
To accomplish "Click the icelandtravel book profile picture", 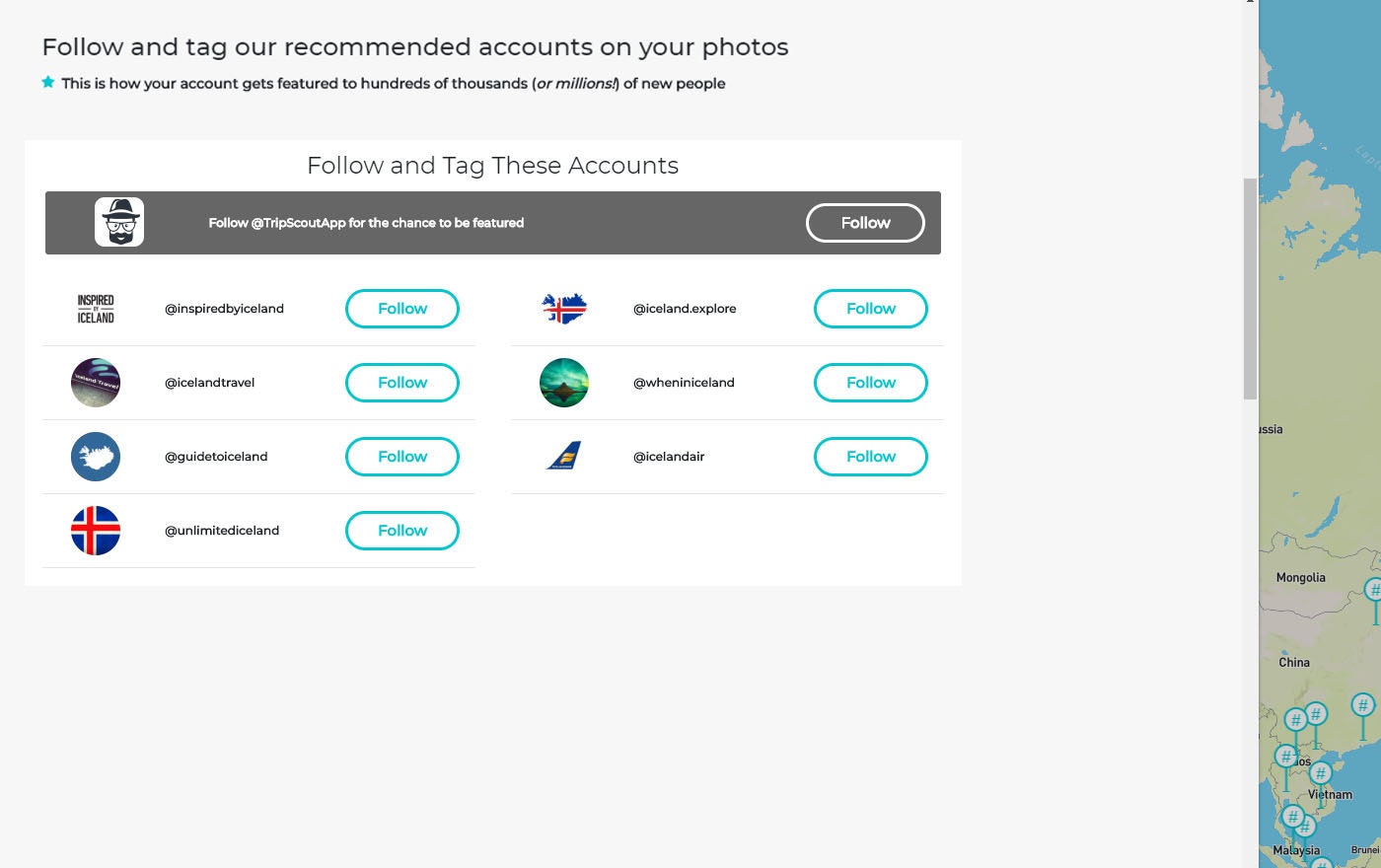I will tap(96, 383).
